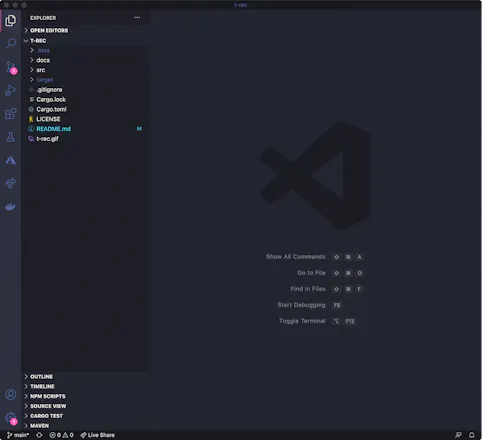Click Live Share in status bar
The width and height of the screenshot is (486, 440).
(x=98, y=435)
